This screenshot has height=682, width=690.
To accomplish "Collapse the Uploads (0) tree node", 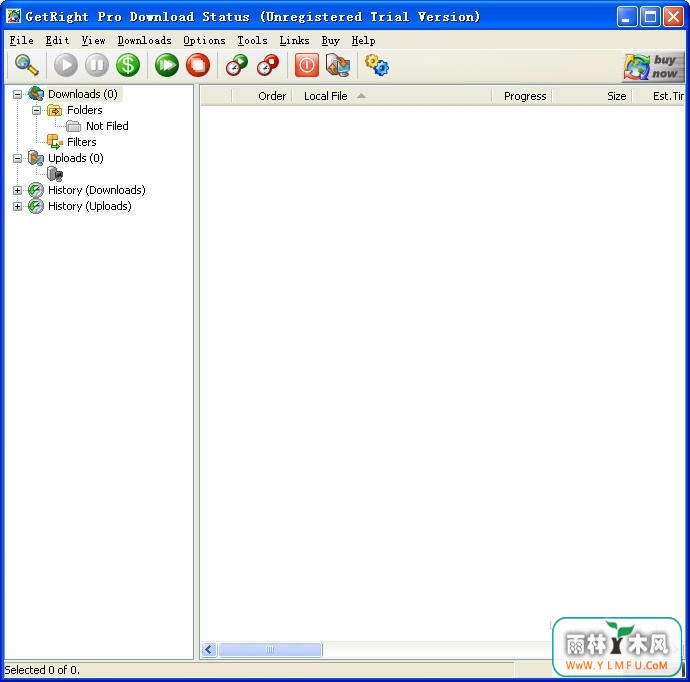I will (17, 158).
